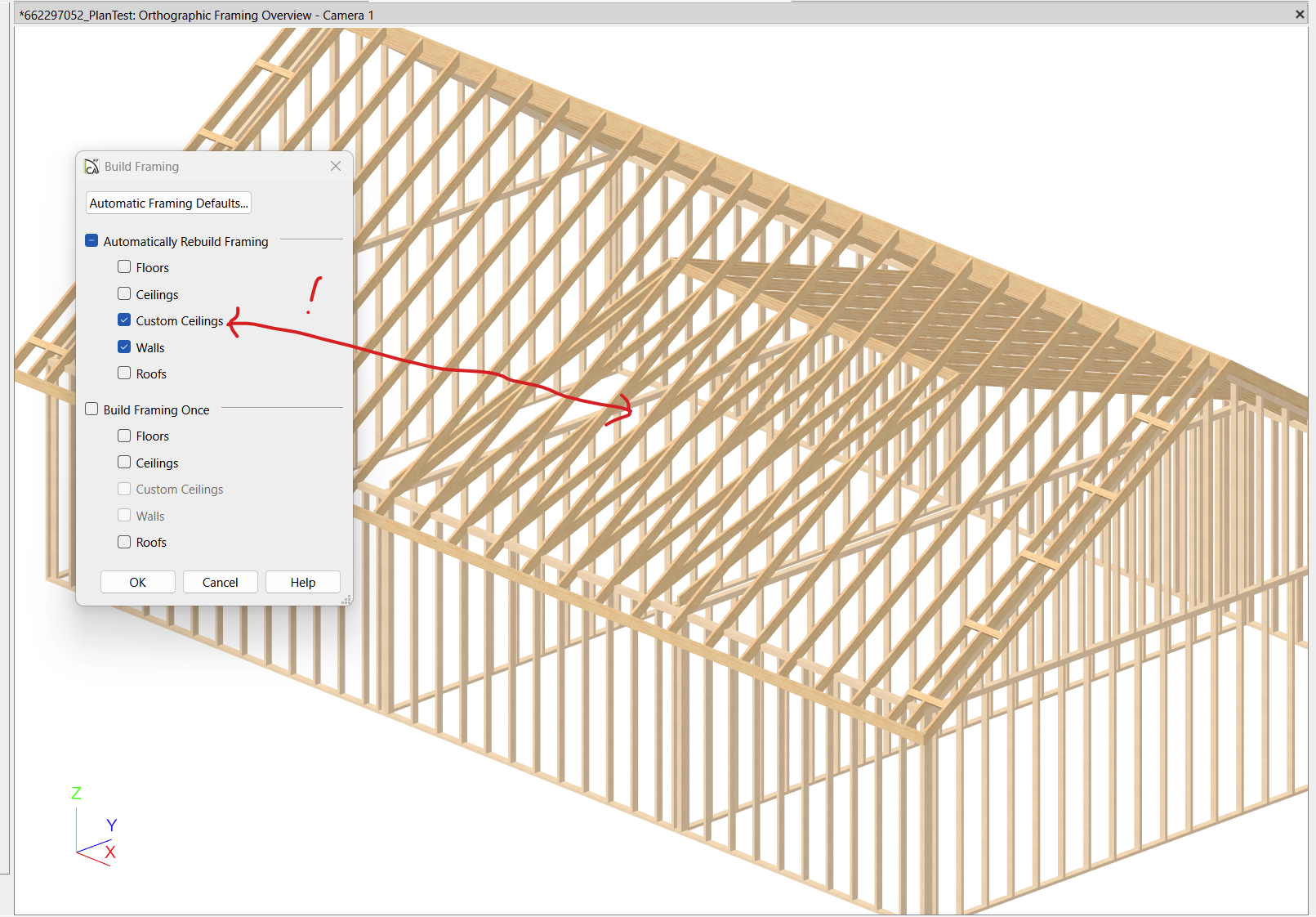Enable Floors under Automatically Rebuild Framing
This screenshot has height=917, width=1316.
coord(124,267)
